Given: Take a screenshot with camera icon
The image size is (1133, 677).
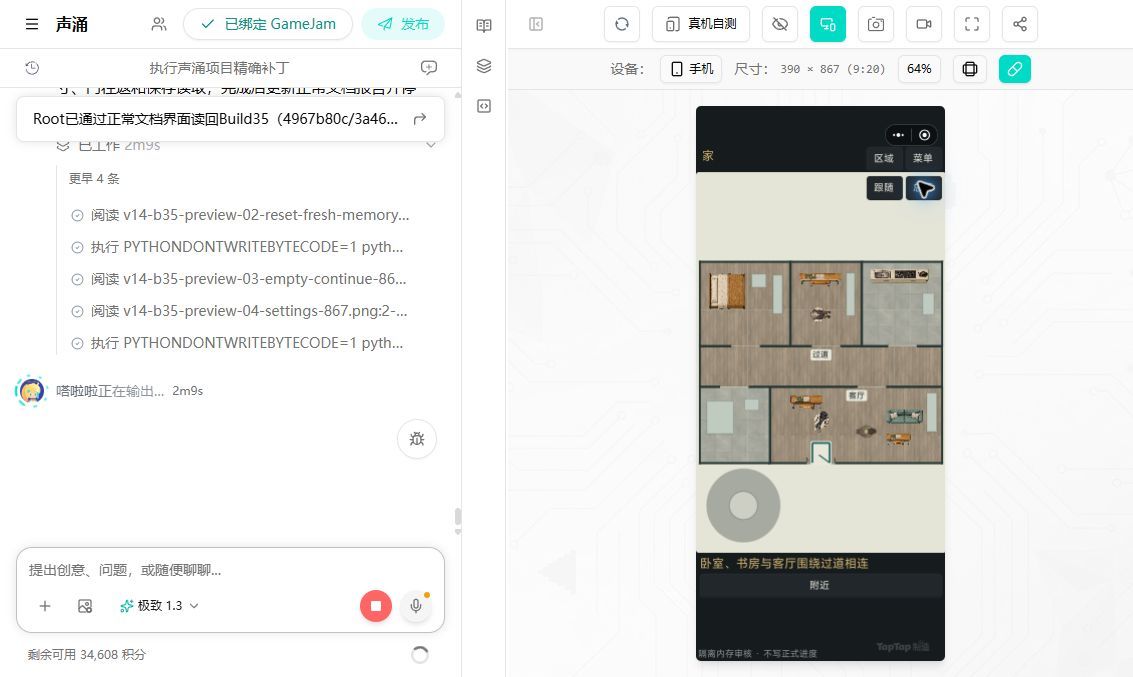Looking at the screenshot, I should (876, 24).
